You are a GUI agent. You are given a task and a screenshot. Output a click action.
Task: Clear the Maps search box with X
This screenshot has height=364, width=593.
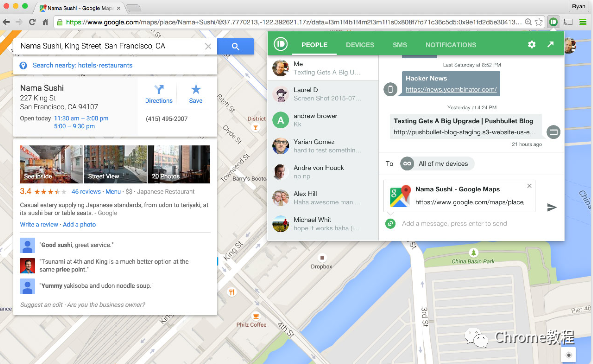tap(208, 46)
